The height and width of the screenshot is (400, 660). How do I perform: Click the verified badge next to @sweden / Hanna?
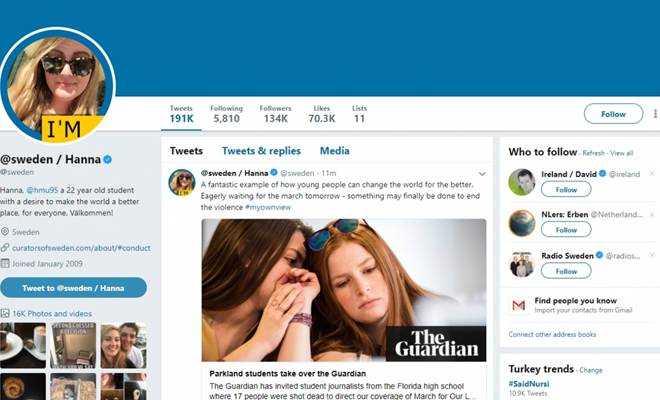click(x=108, y=160)
